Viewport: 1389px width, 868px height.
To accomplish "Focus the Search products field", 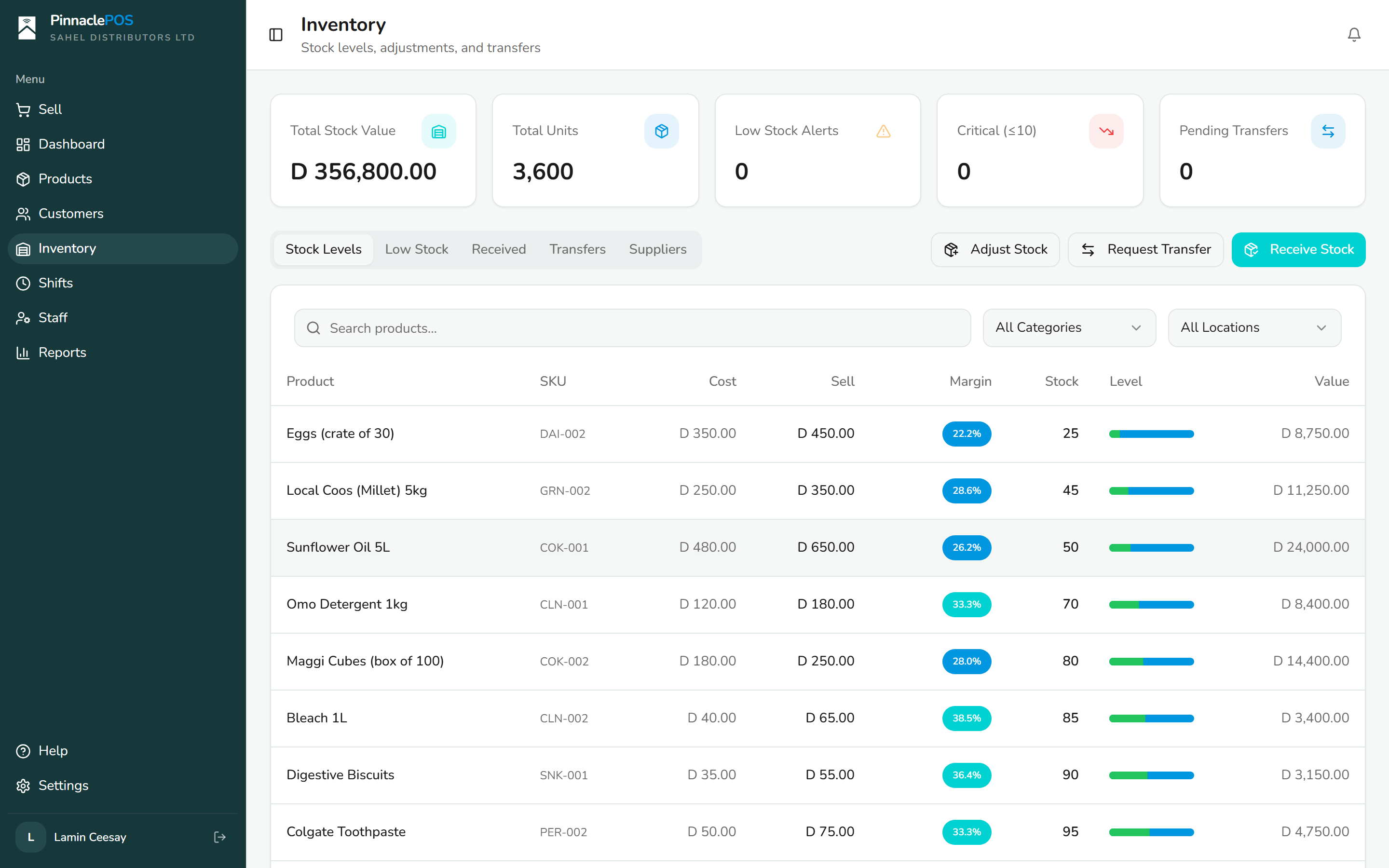I will 632,328.
